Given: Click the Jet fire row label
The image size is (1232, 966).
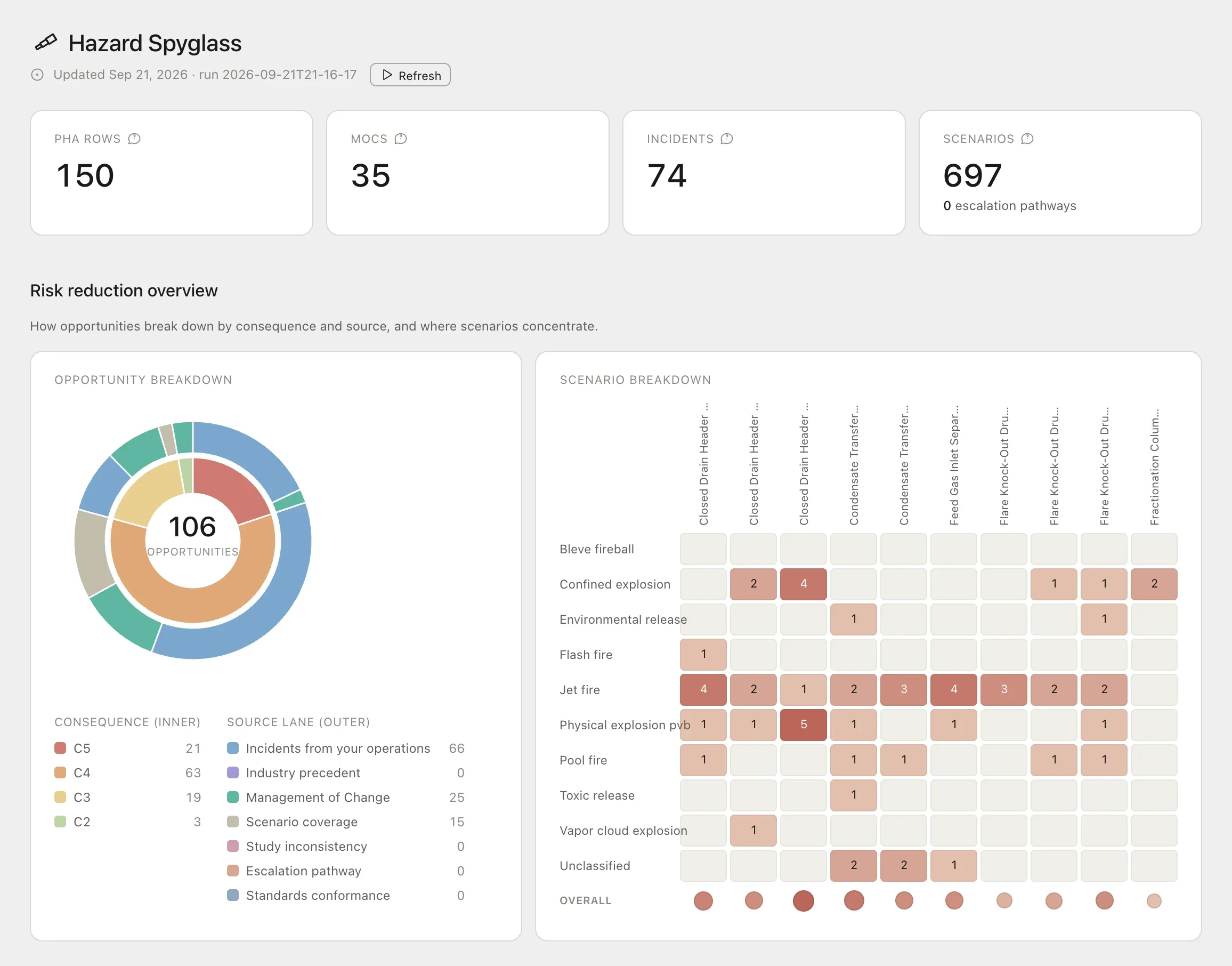Looking at the screenshot, I should point(580,689).
